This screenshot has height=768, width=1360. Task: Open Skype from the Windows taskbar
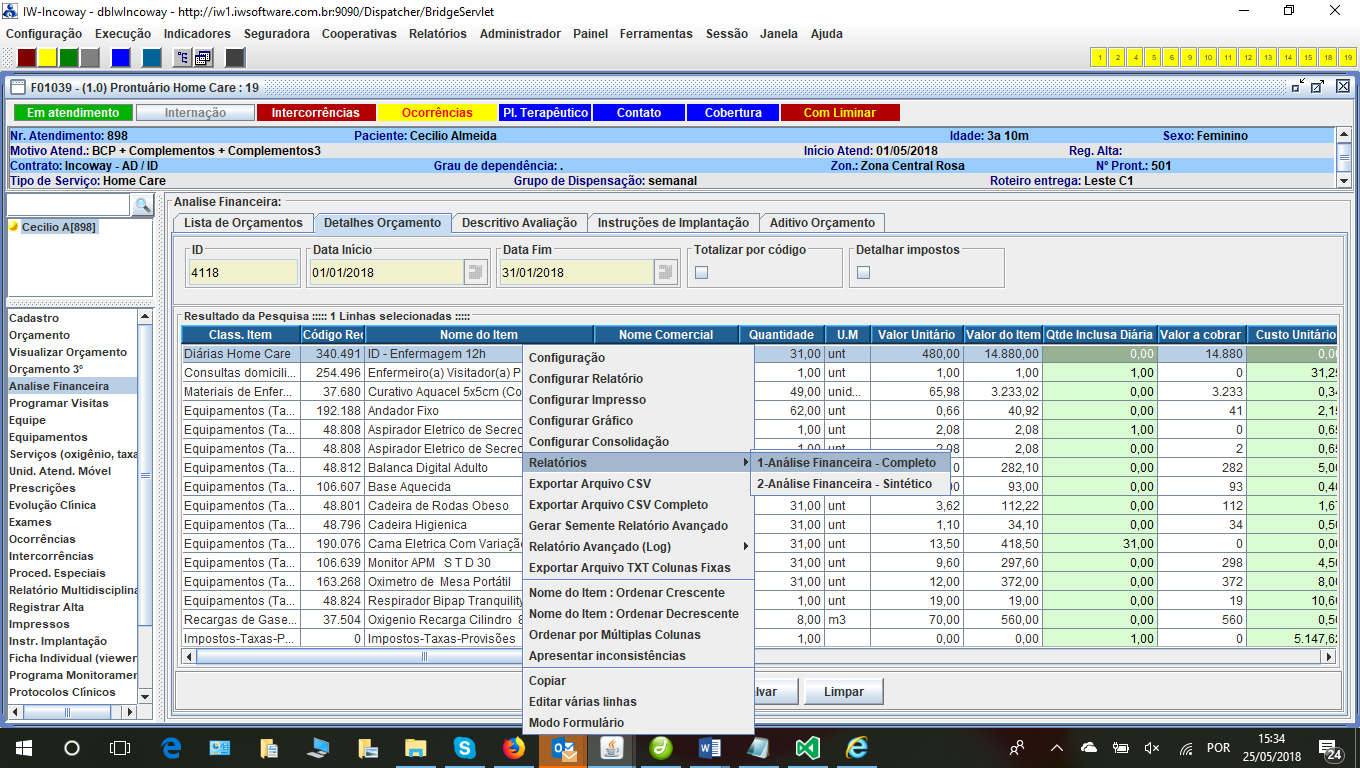[464, 747]
